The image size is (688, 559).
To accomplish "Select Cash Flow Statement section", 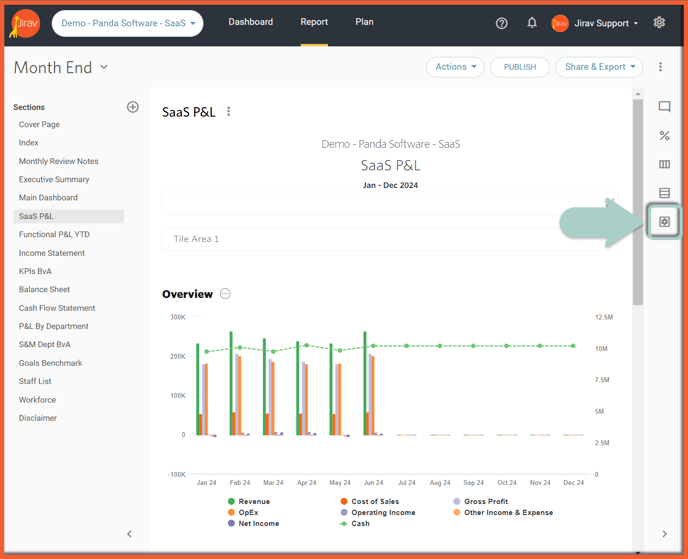I will 57,308.
